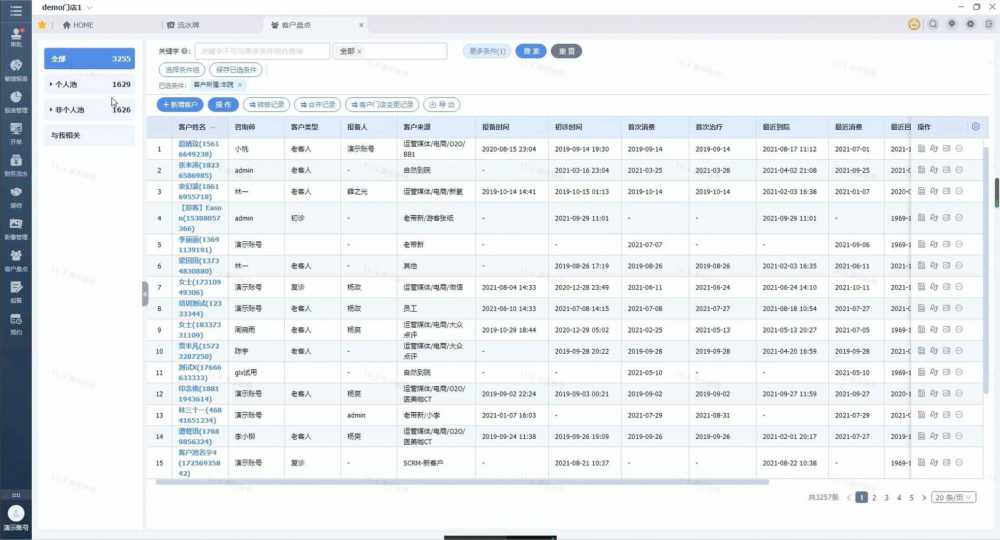
Task: Open the hamburger menu at top-left
Action: coord(15,8)
